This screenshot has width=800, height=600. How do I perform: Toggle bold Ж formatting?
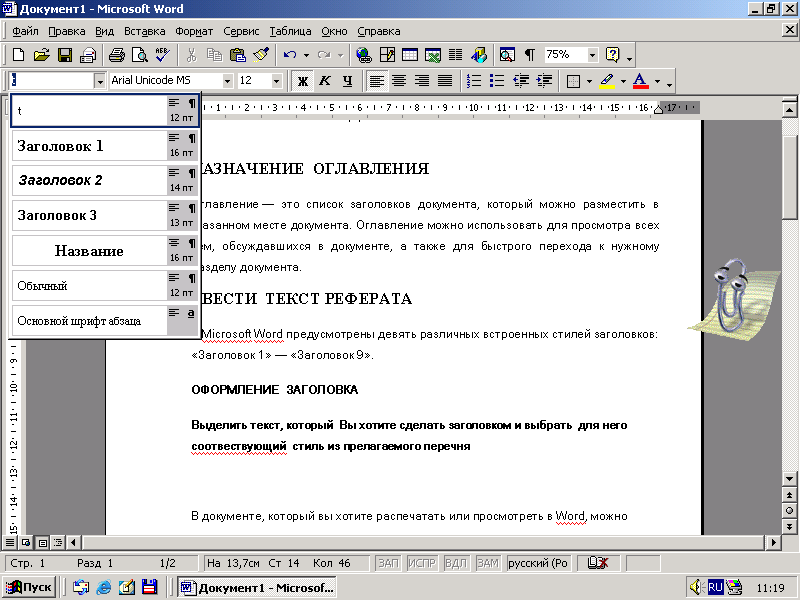point(303,81)
